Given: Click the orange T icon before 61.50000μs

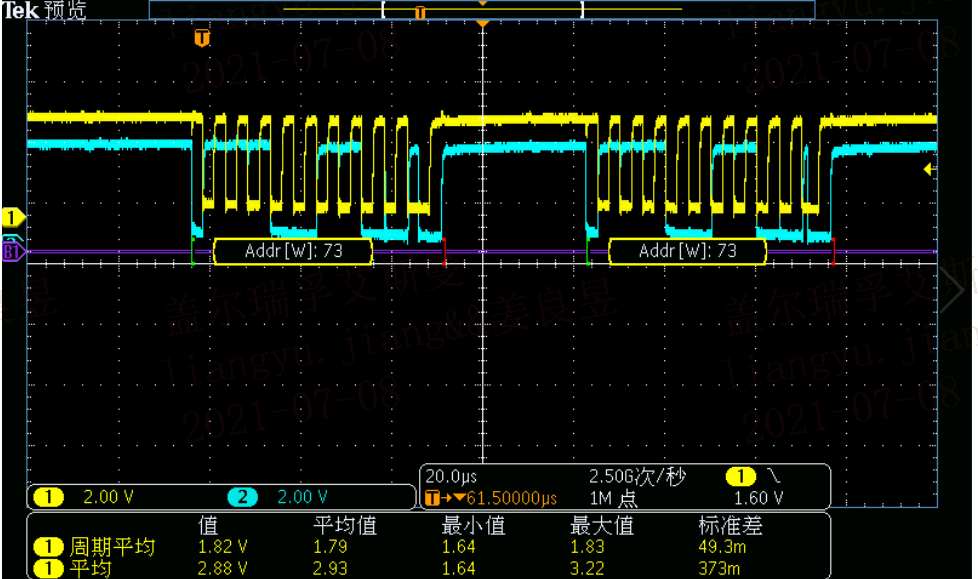Looking at the screenshot, I should [x=432, y=498].
